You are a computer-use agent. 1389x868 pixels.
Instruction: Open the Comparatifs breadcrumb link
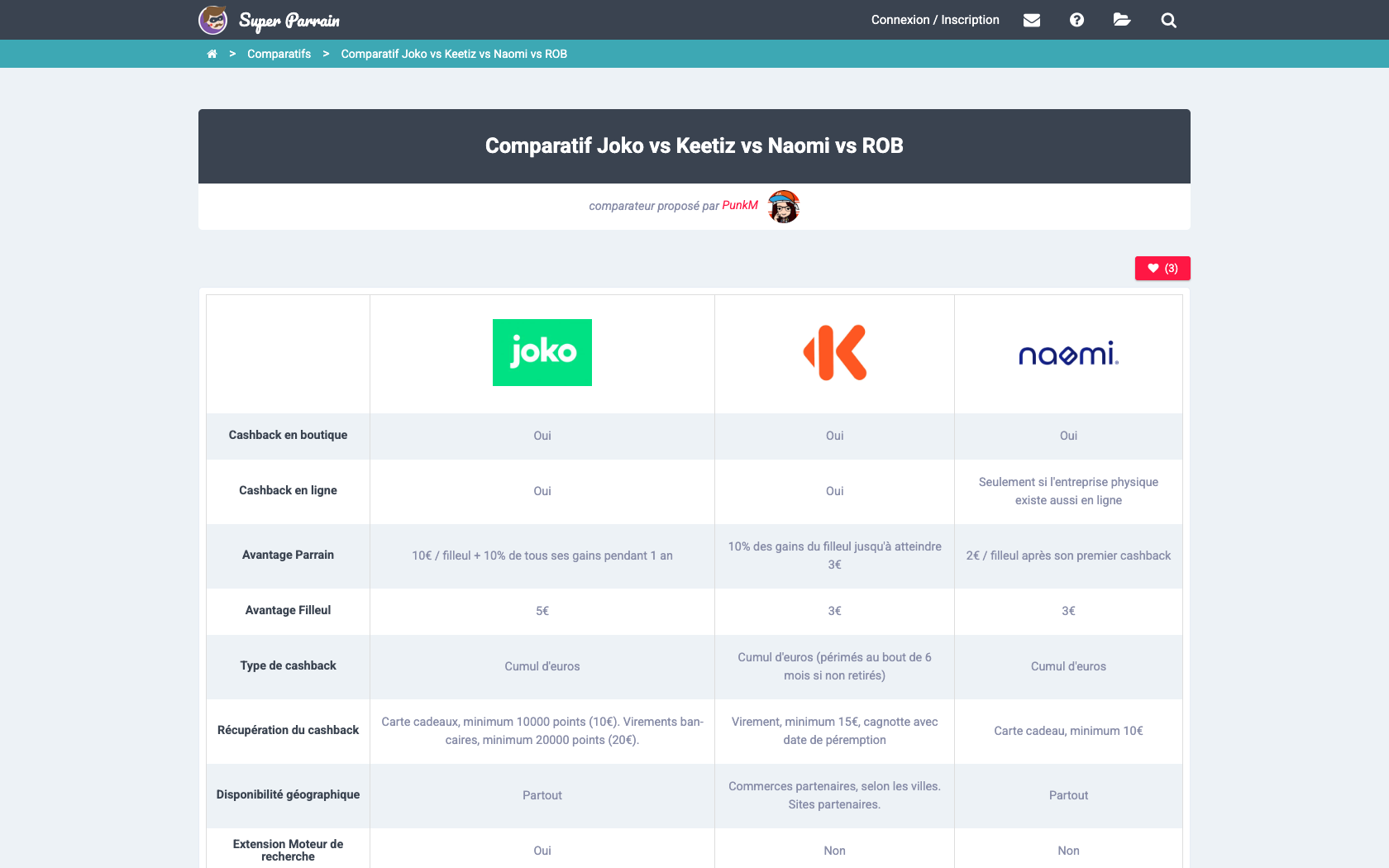[x=279, y=54]
